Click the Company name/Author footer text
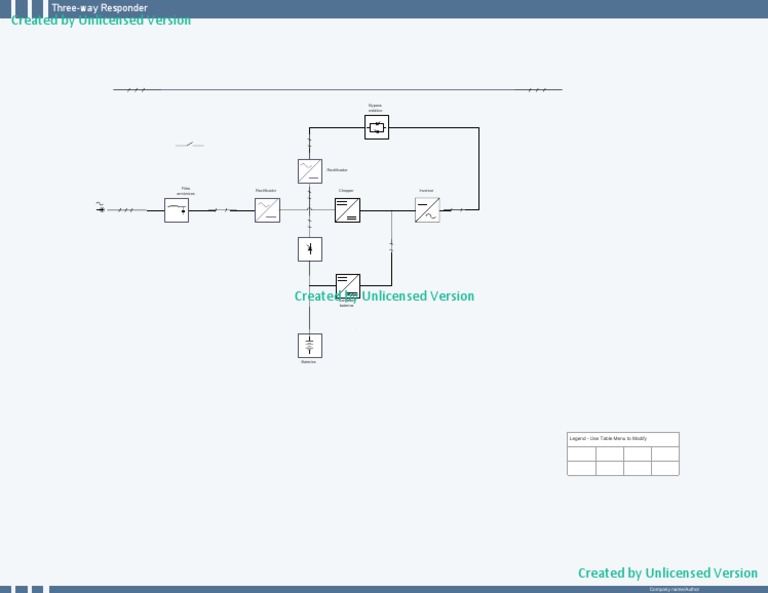Viewport: 768px width, 593px height. (x=675, y=589)
